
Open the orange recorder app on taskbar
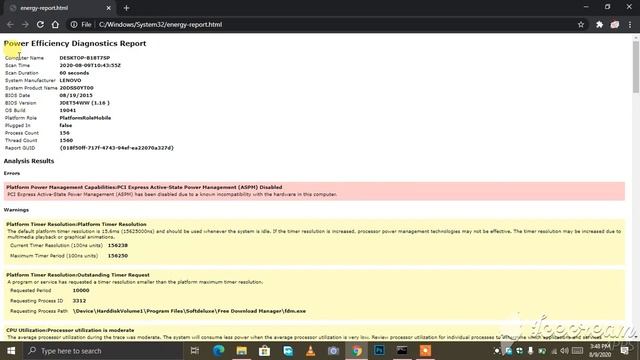pyautogui.click(x=425, y=351)
